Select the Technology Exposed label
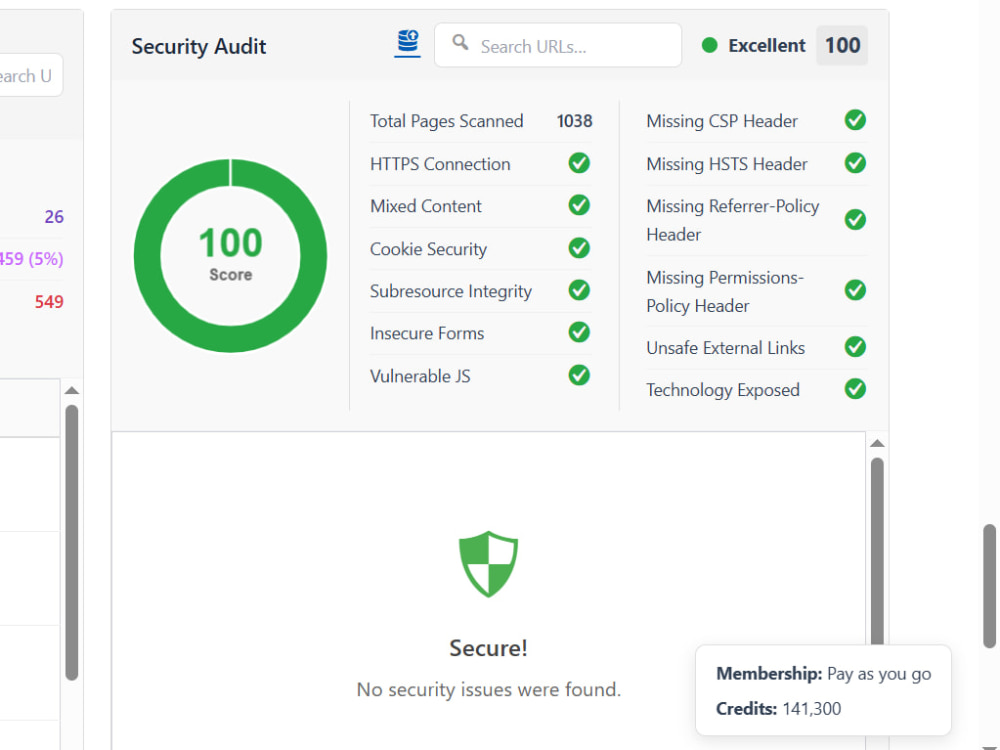Viewport: 1000px width, 750px height. [x=723, y=390]
